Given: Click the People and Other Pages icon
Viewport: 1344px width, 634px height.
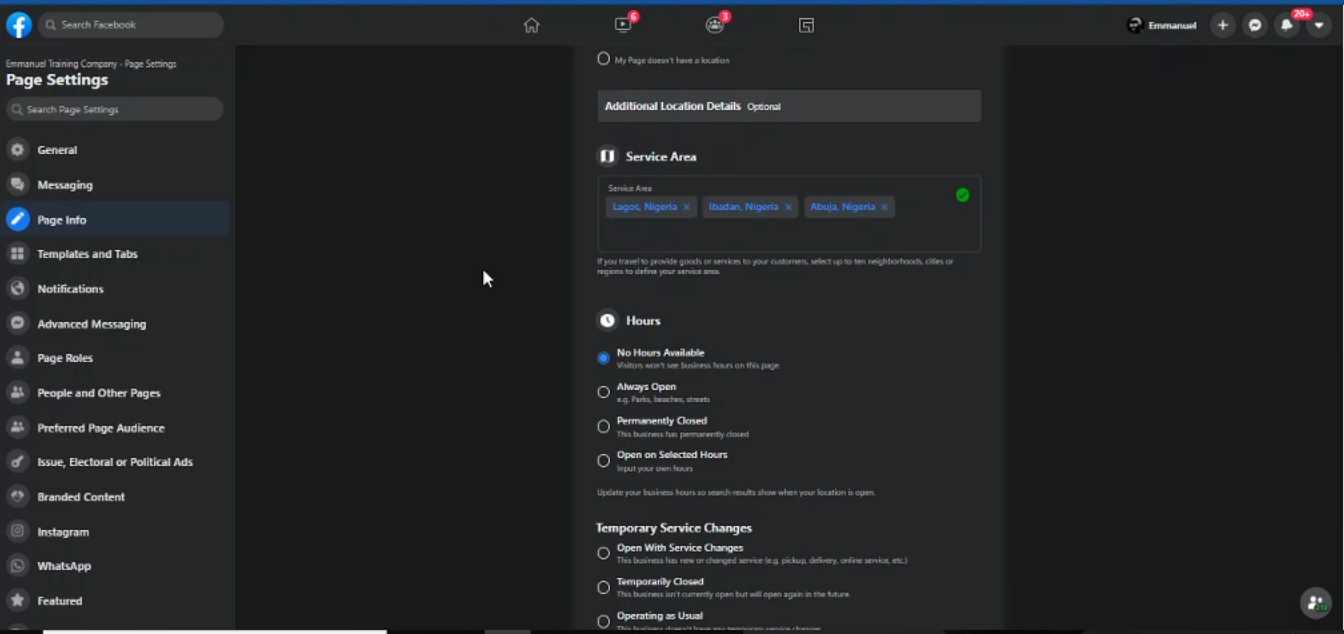Looking at the screenshot, I should [17, 393].
